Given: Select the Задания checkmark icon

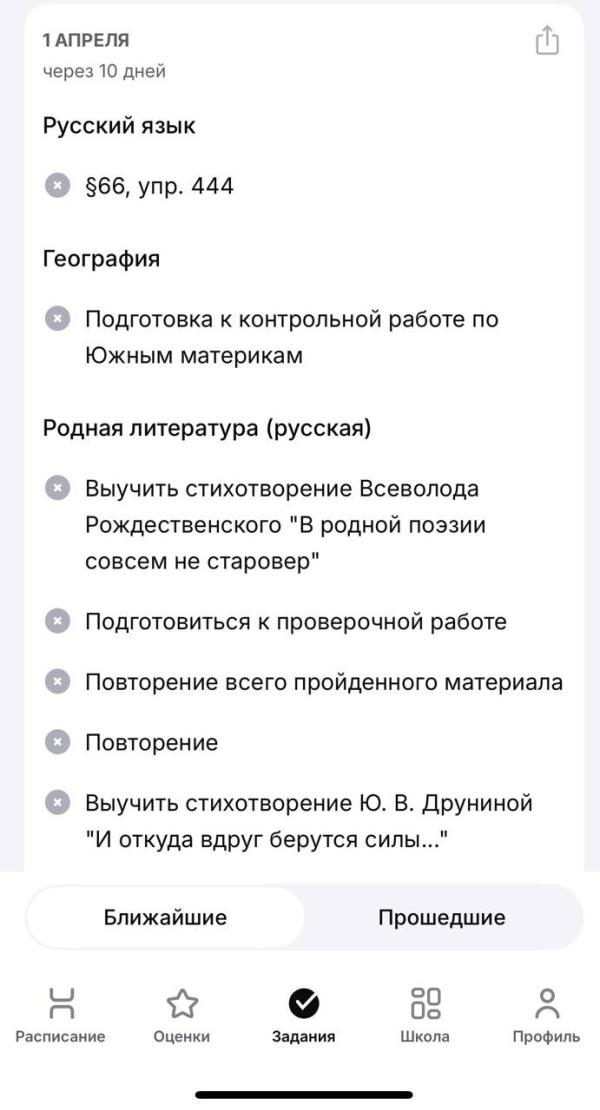Looking at the screenshot, I should point(304,1003).
